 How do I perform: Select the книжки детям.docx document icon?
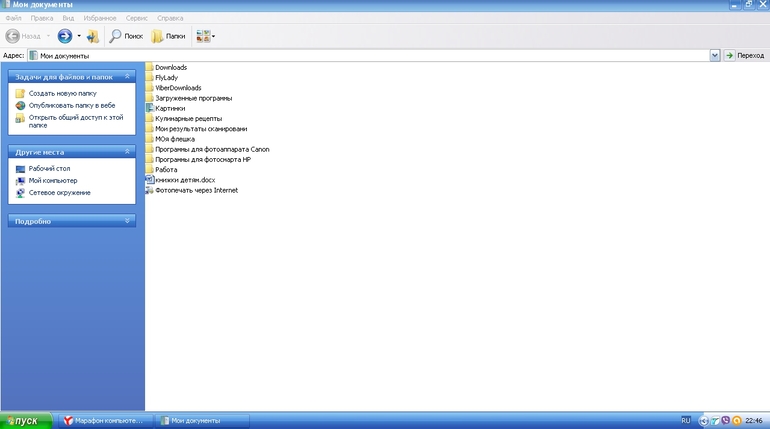tap(150, 179)
